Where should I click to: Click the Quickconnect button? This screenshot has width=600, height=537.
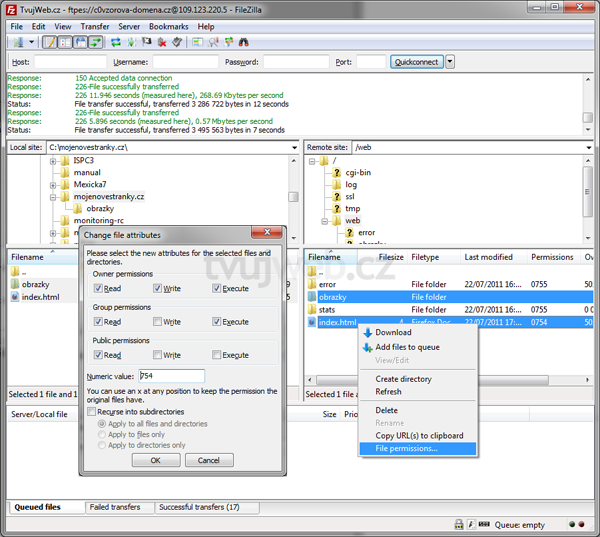(417, 62)
